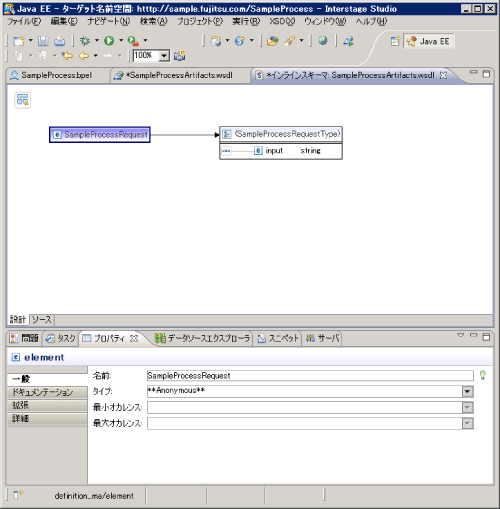Click the Back navigation arrow icon
Image resolution: width=500 pixels, height=509 pixels.
(x=84, y=56)
